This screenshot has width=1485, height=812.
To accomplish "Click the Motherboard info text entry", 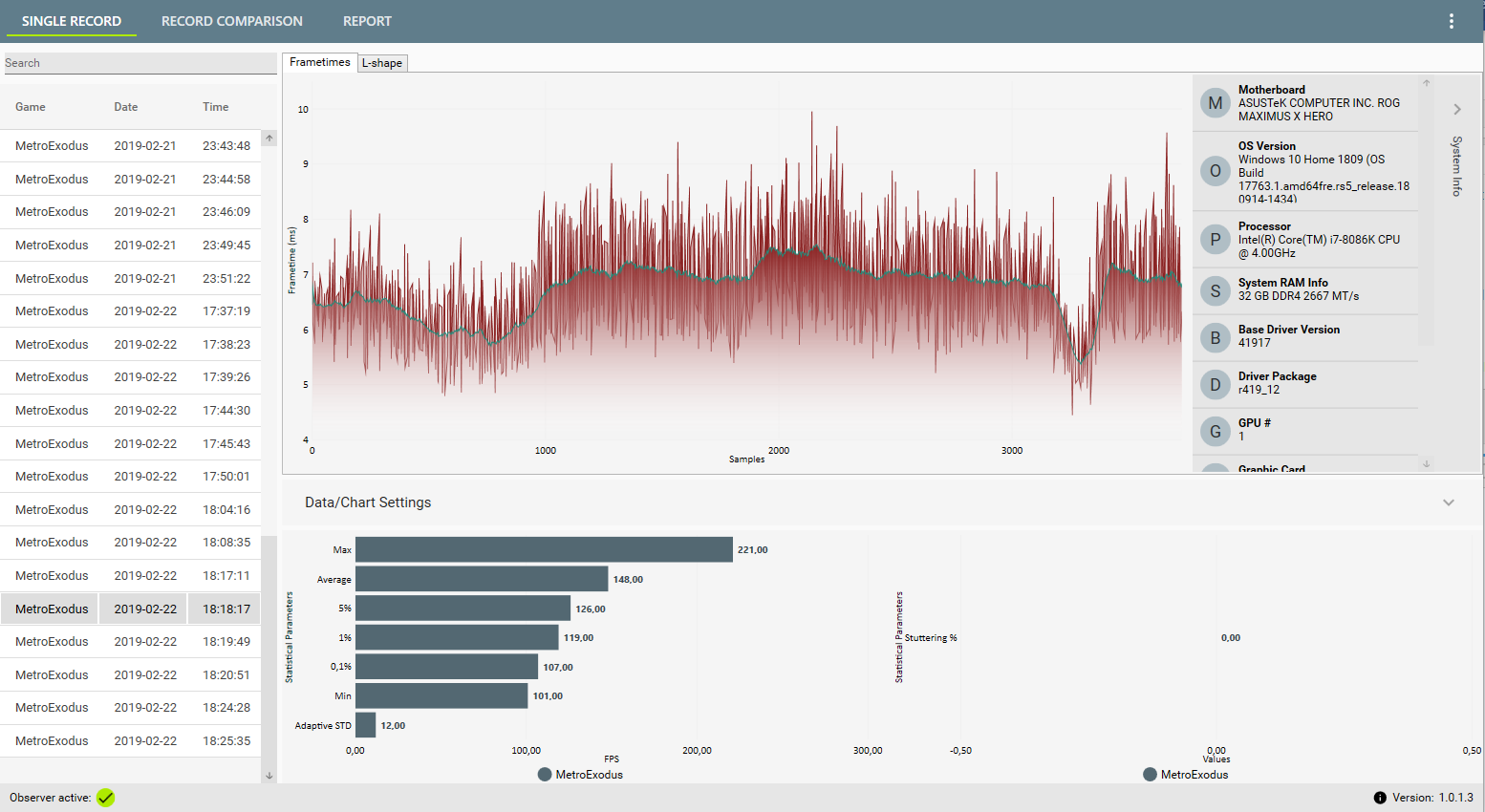I will (1319, 103).
